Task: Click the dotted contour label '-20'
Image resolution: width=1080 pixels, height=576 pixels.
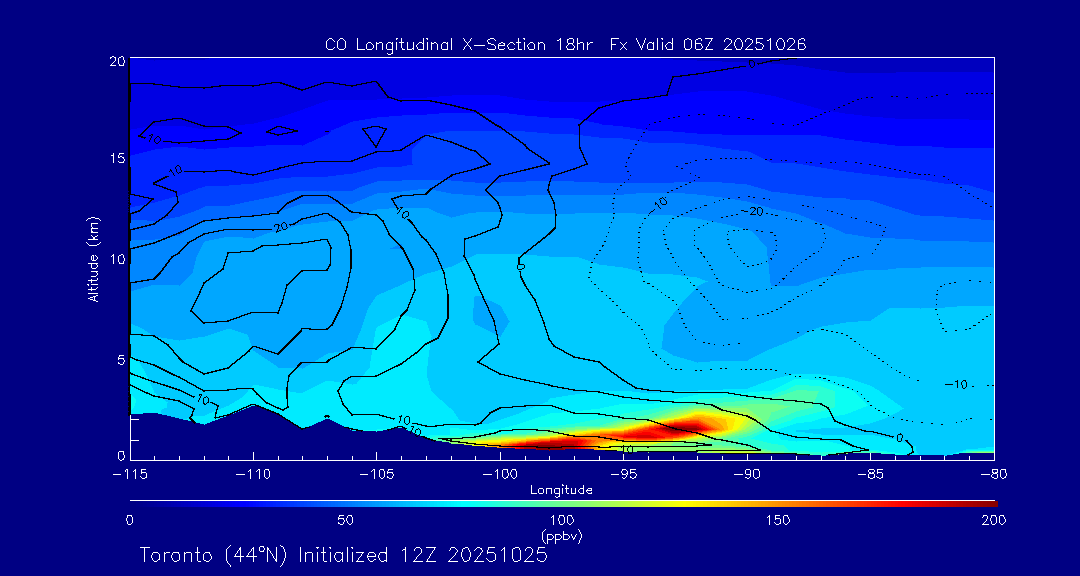Action: point(752,212)
